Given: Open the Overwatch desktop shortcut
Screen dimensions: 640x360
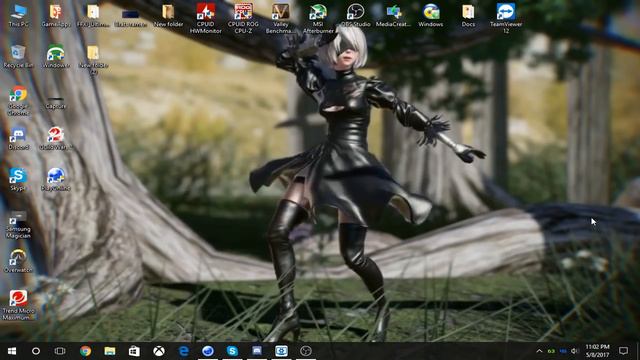Looking at the screenshot, I should (18, 261).
